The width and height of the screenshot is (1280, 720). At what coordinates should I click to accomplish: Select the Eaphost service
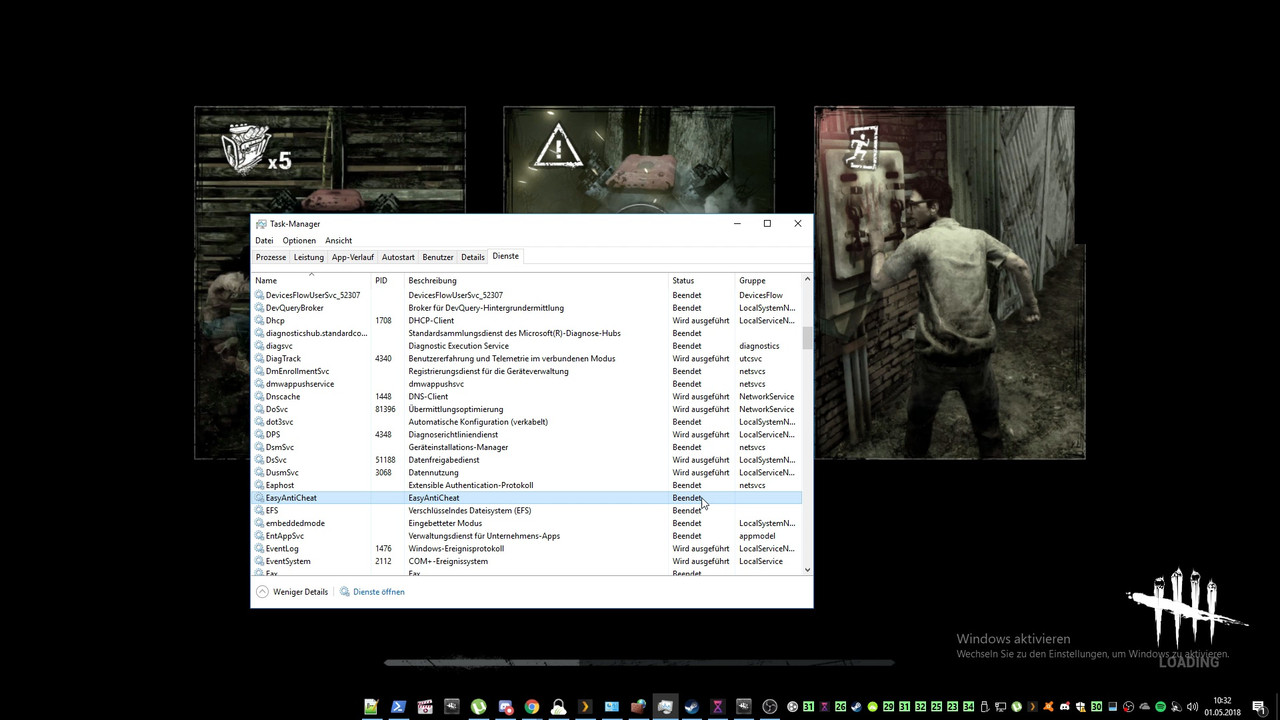pyautogui.click(x=526, y=485)
